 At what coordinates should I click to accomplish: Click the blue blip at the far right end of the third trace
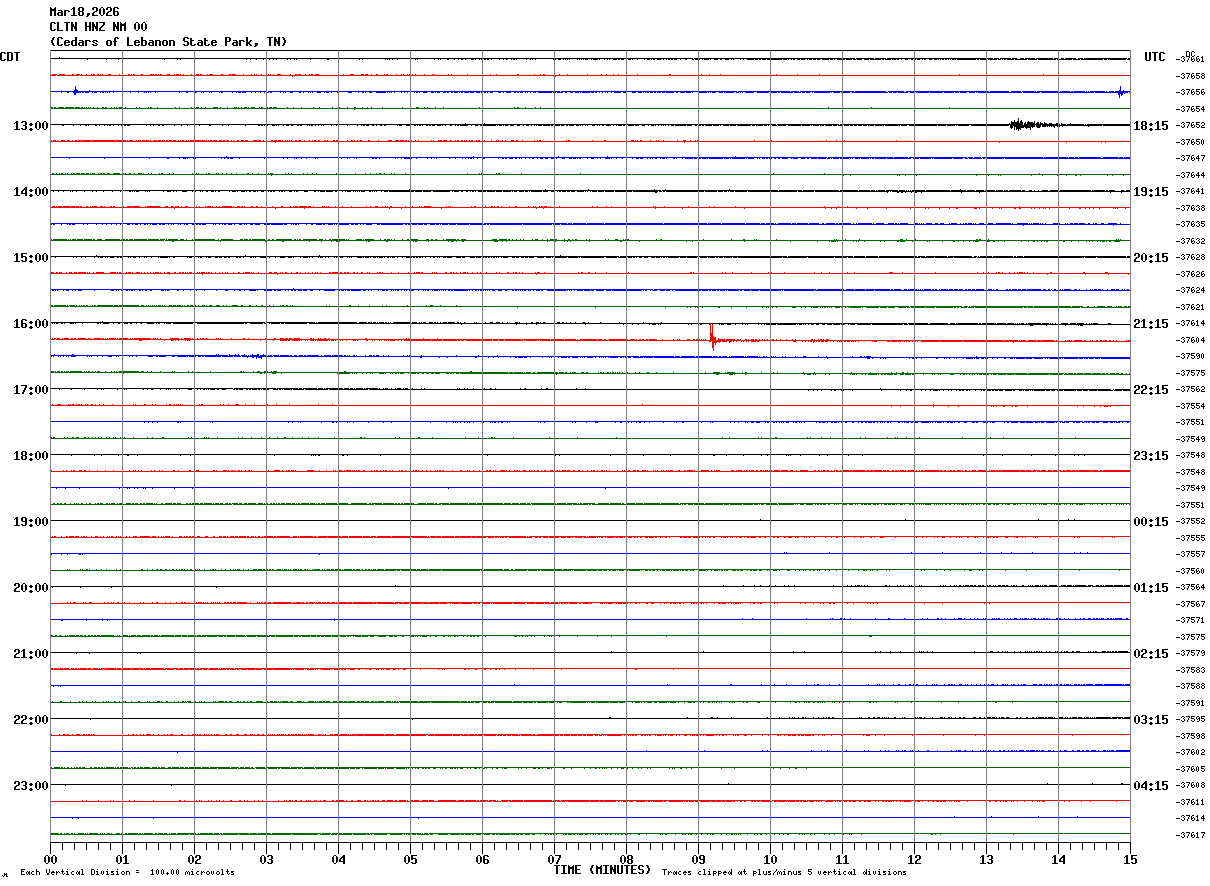click(1121, 92)
